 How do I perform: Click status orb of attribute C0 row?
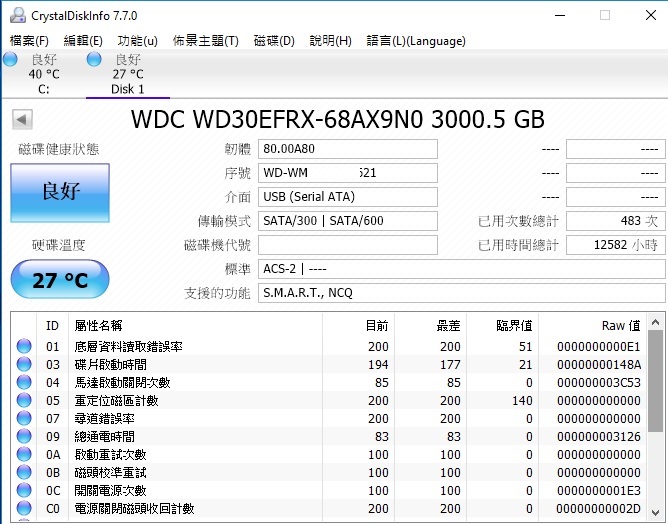[24, 508]
